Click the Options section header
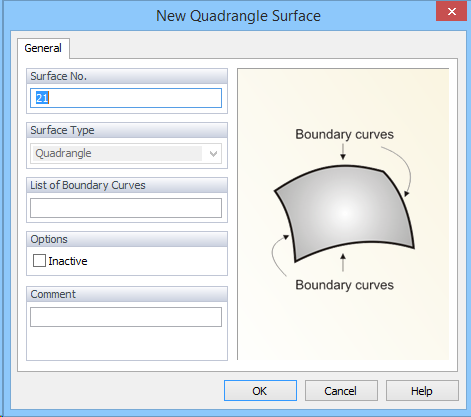Screen dimensions: 471x417 (127, 239)
